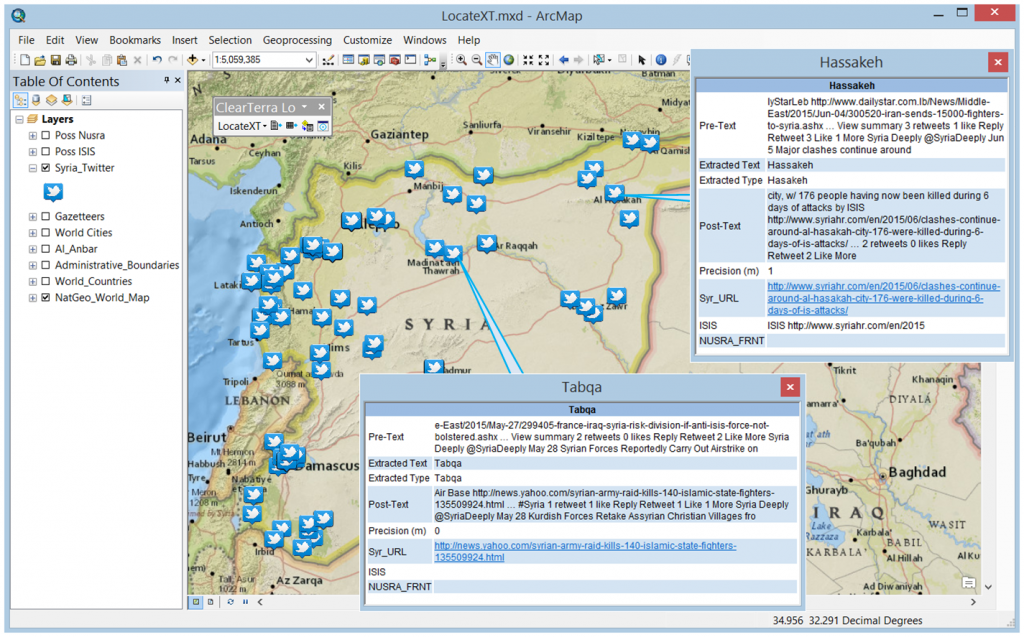The image size is (1024, 637).
Task: Switch to List By Visibility view
Action: [x=51, y=100]
